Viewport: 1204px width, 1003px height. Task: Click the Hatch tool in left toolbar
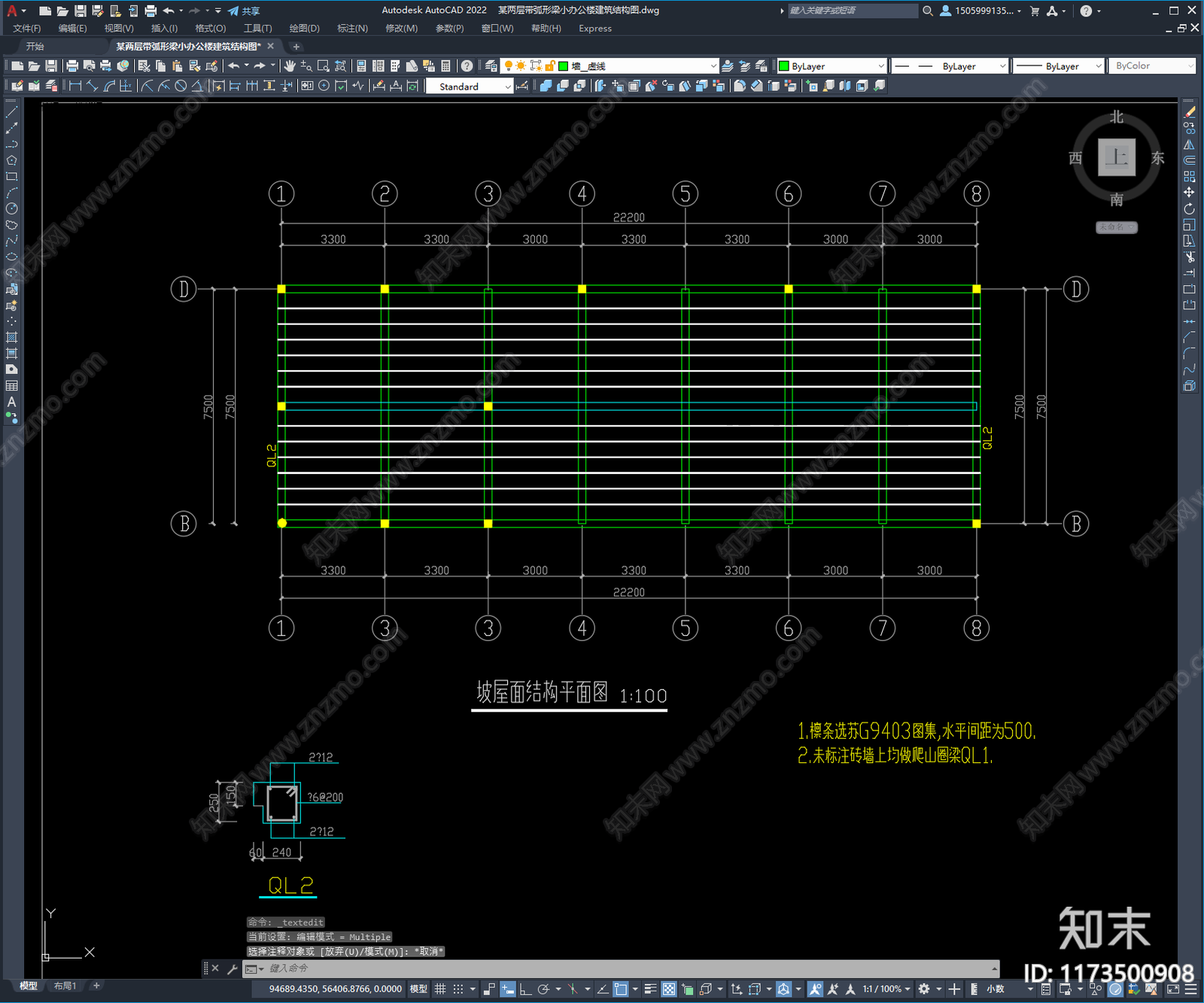(11, 337)
